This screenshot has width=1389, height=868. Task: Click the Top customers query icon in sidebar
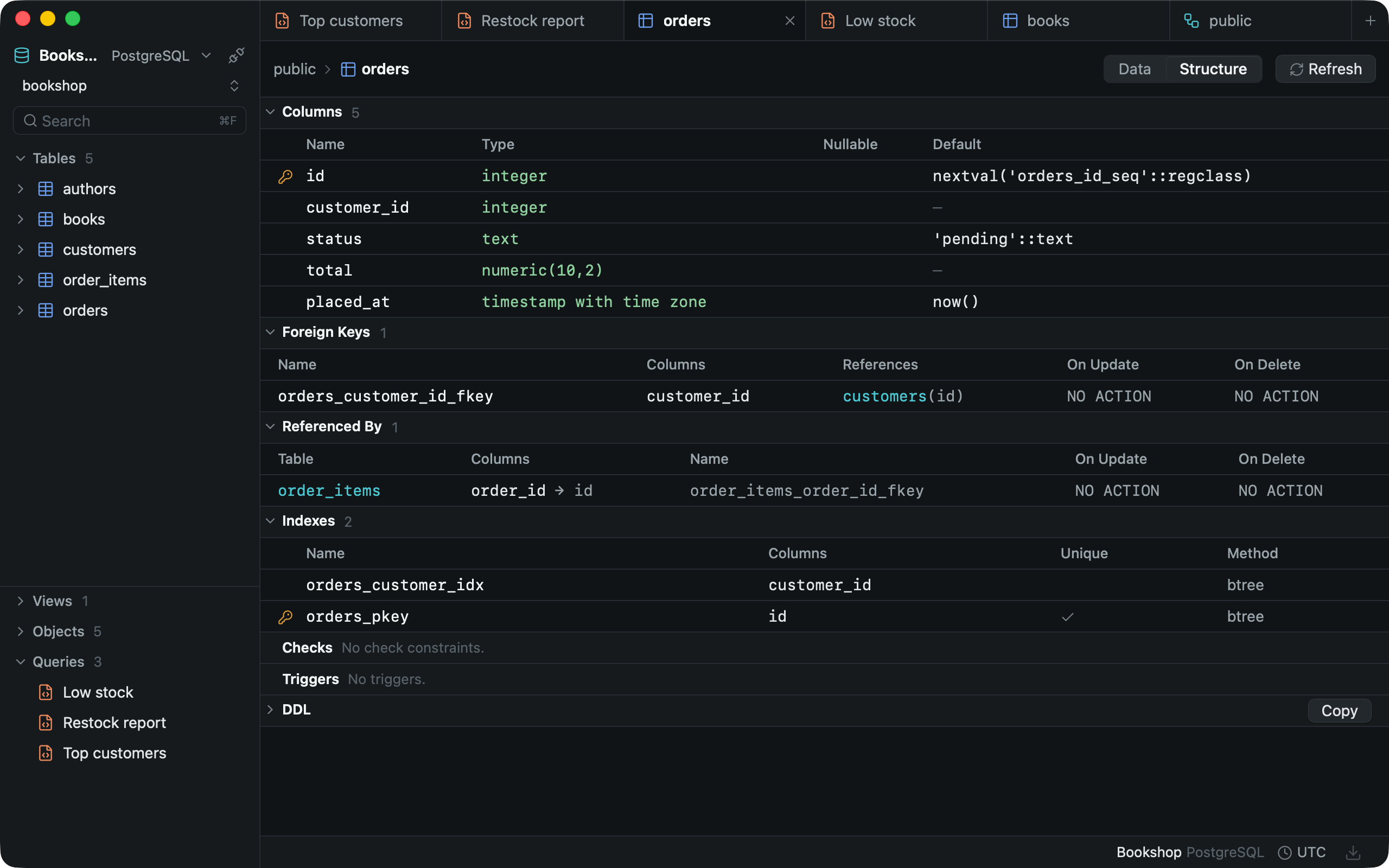click(46, 753)
